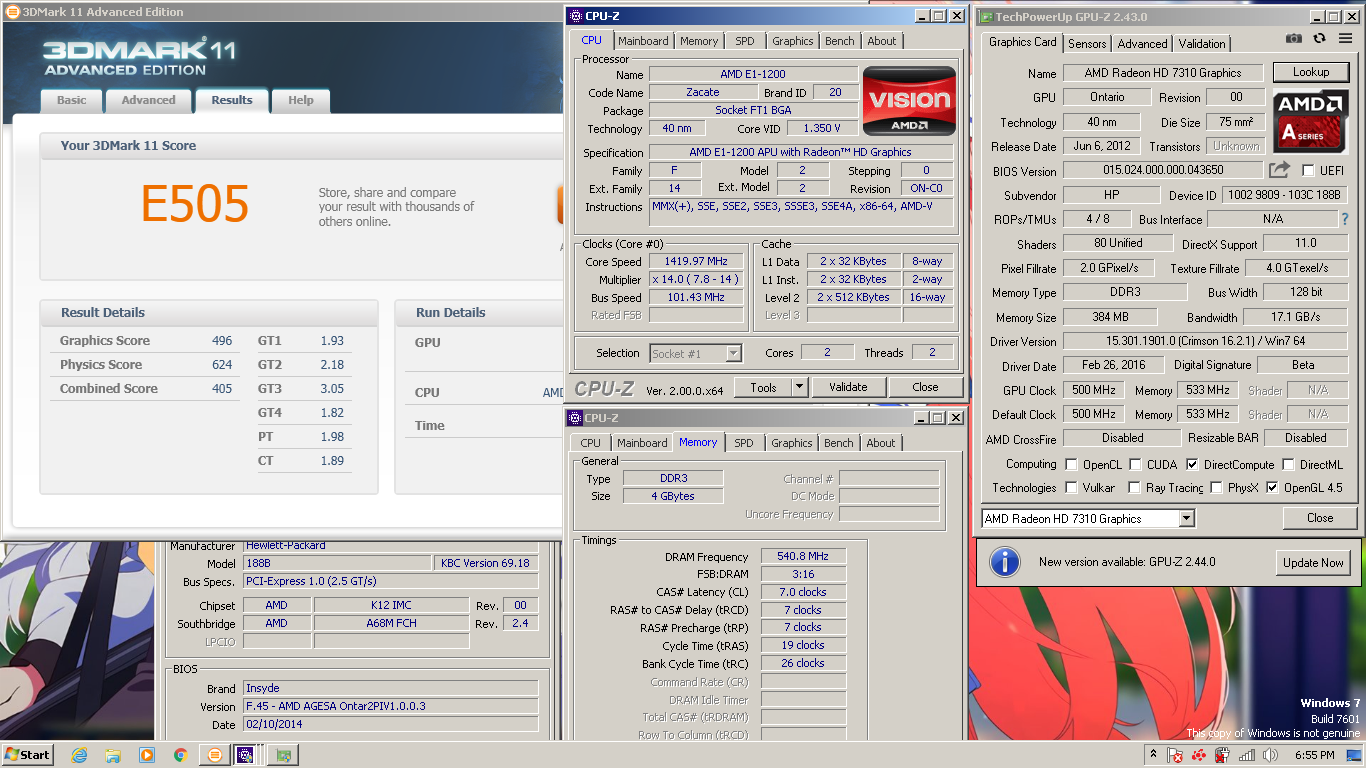
Task: Open Bench tab in upper CPU-Z window
Action: click(x=840, y=41)
